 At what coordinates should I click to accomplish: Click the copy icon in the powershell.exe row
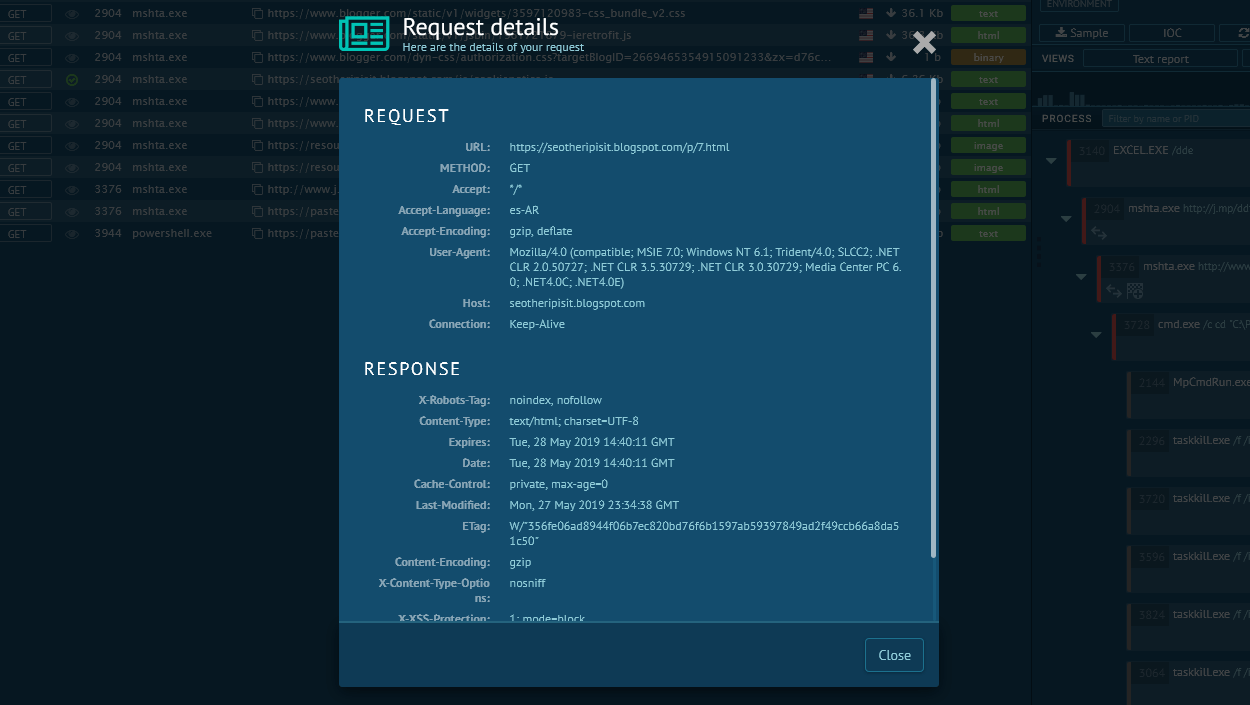pos(257,234)
